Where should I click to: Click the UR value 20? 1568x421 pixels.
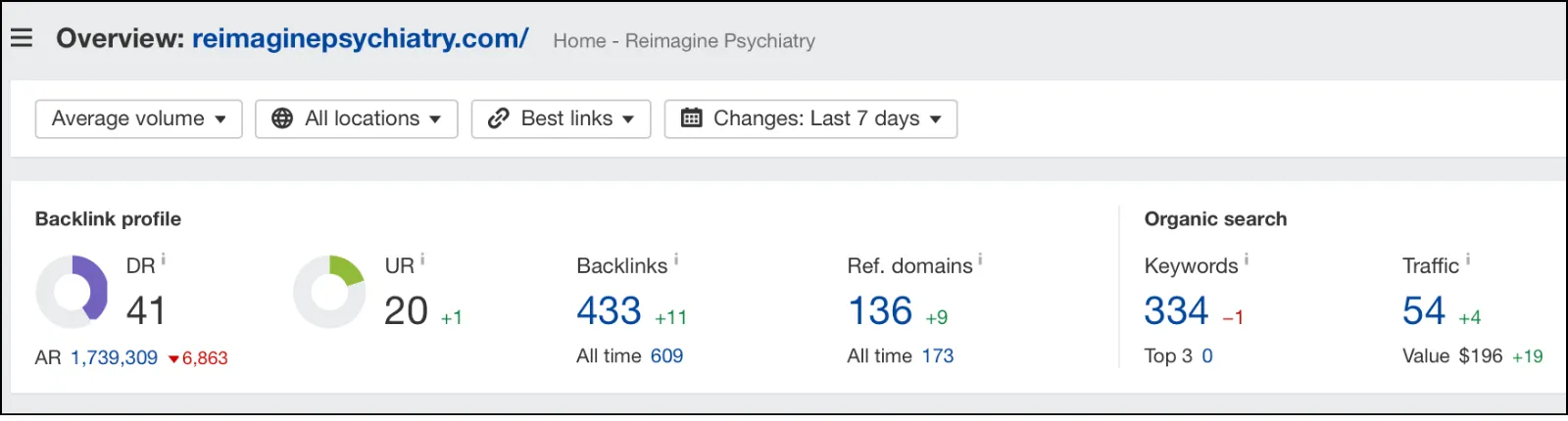tap(406, 311)
